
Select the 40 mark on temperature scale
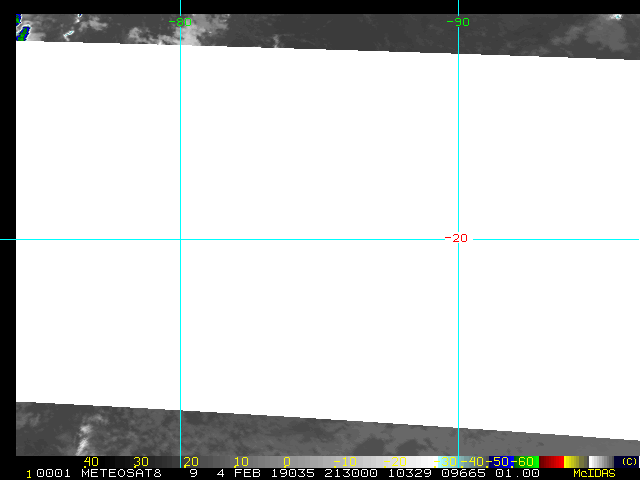coord(91,461)
